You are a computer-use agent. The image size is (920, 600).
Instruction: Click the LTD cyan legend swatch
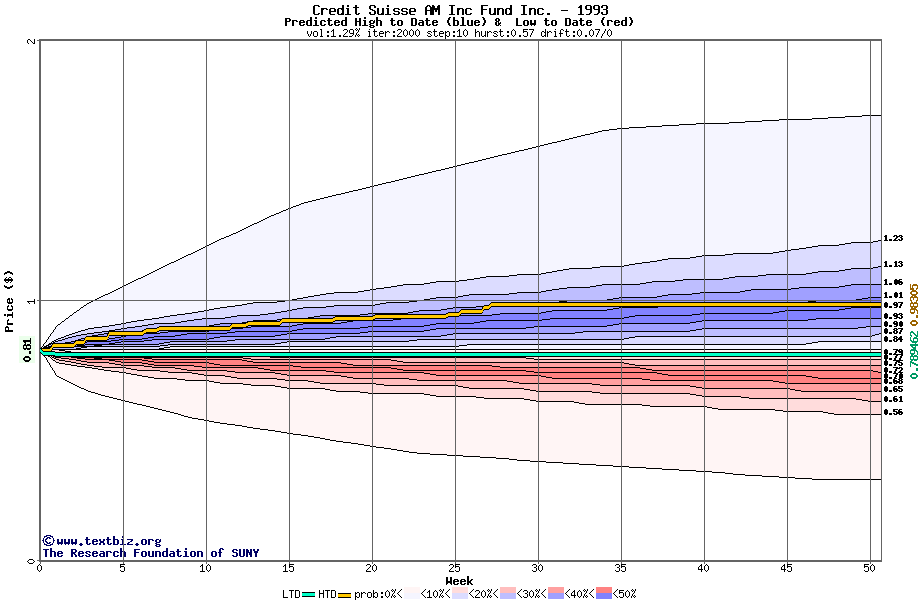coord(309,594)
